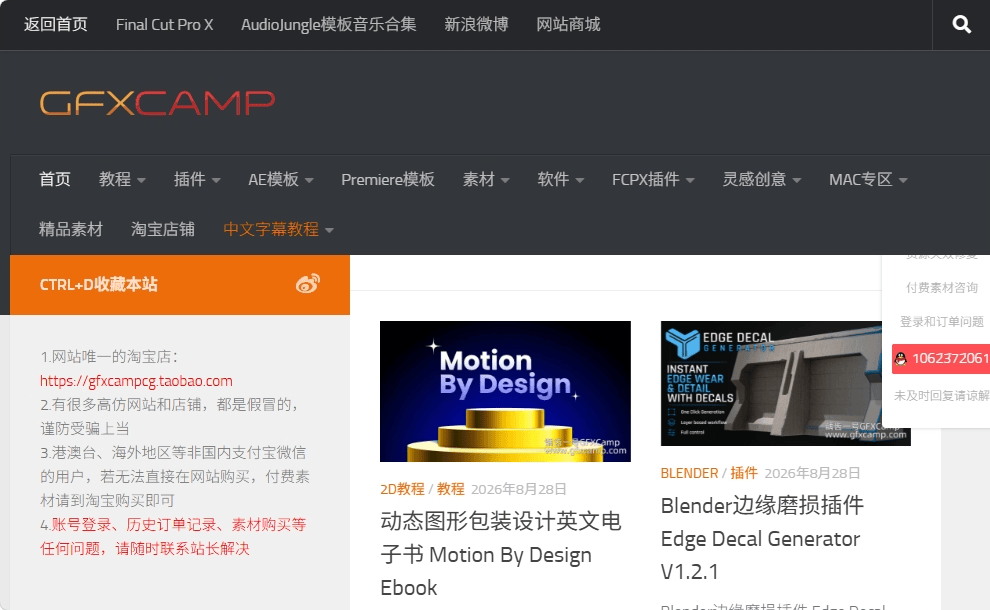This screenshot has height=610, width=990.
Task: Click 登录和订单问题 in floating panel
Action: coord(941,322)
